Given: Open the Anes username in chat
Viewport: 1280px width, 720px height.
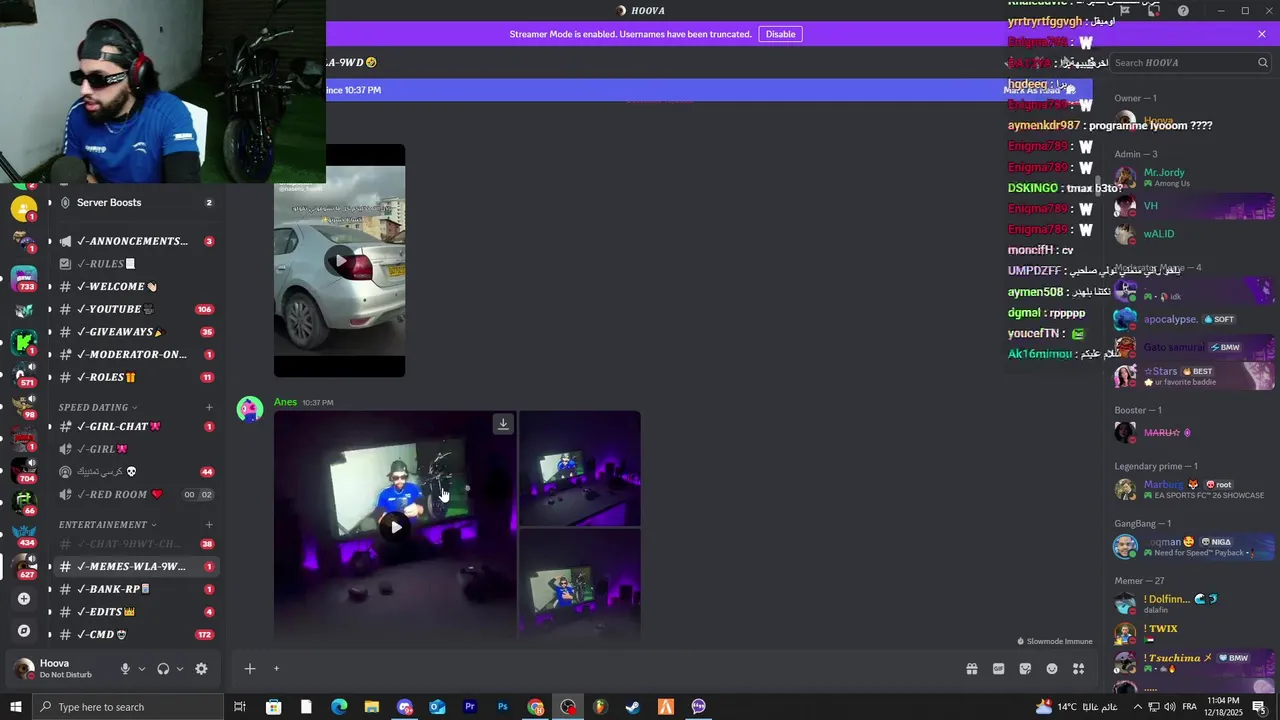Looking at the screenshot, I should coord(285,402).
